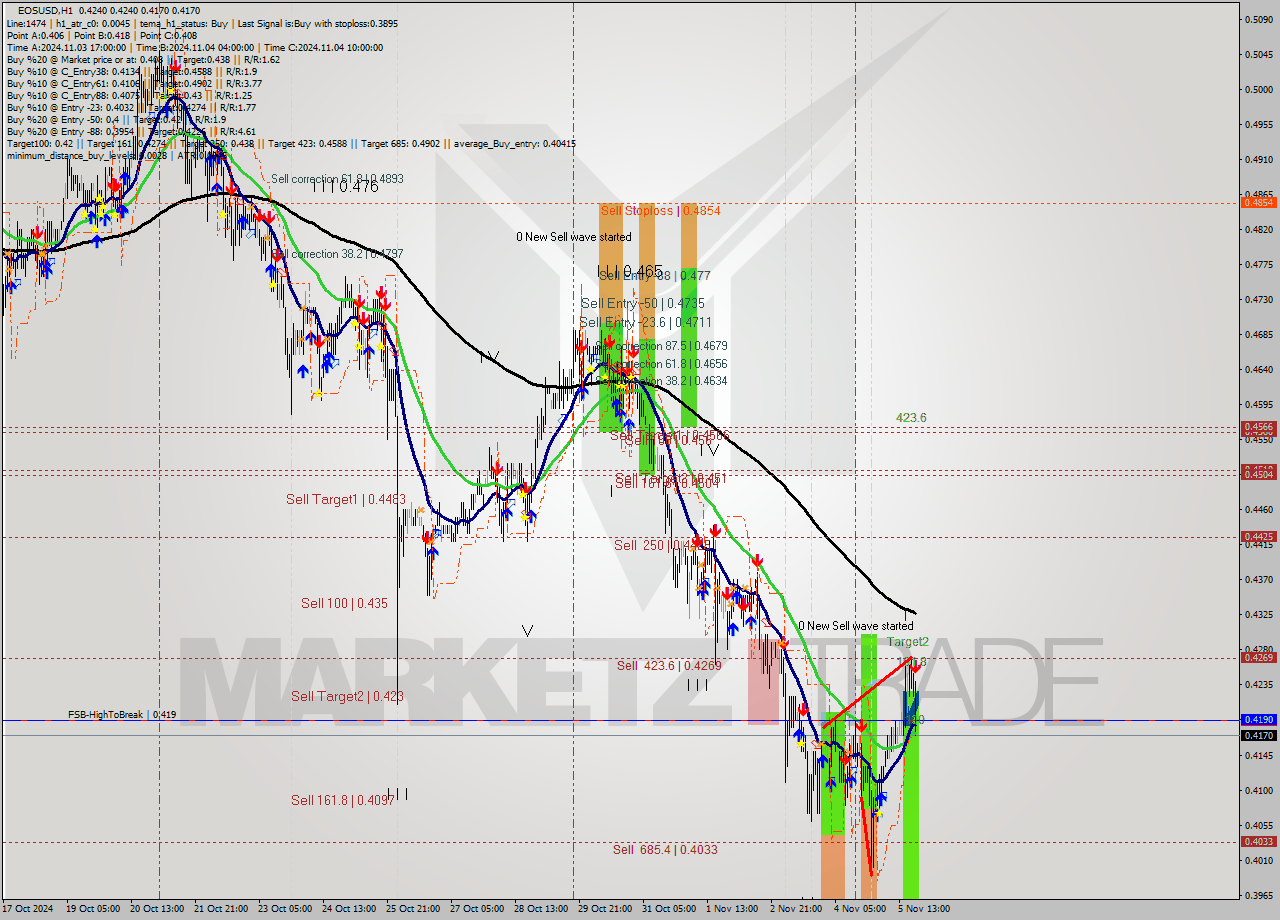The image size is (1280, 920).
Task: Click the EOSUSD,H1 symbol title
Action: (x=44, y=11)
